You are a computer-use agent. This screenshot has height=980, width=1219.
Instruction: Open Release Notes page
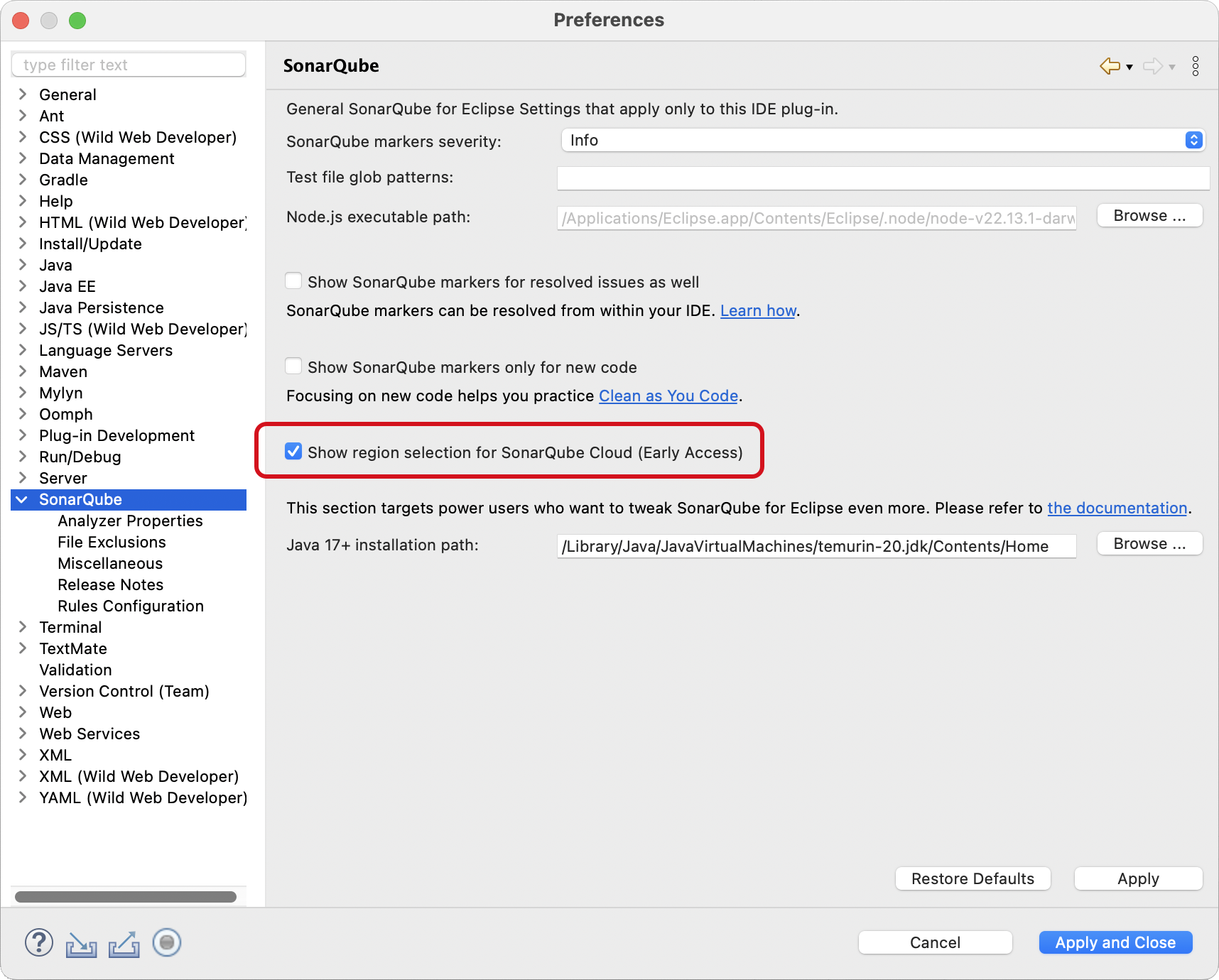[110, 584]
